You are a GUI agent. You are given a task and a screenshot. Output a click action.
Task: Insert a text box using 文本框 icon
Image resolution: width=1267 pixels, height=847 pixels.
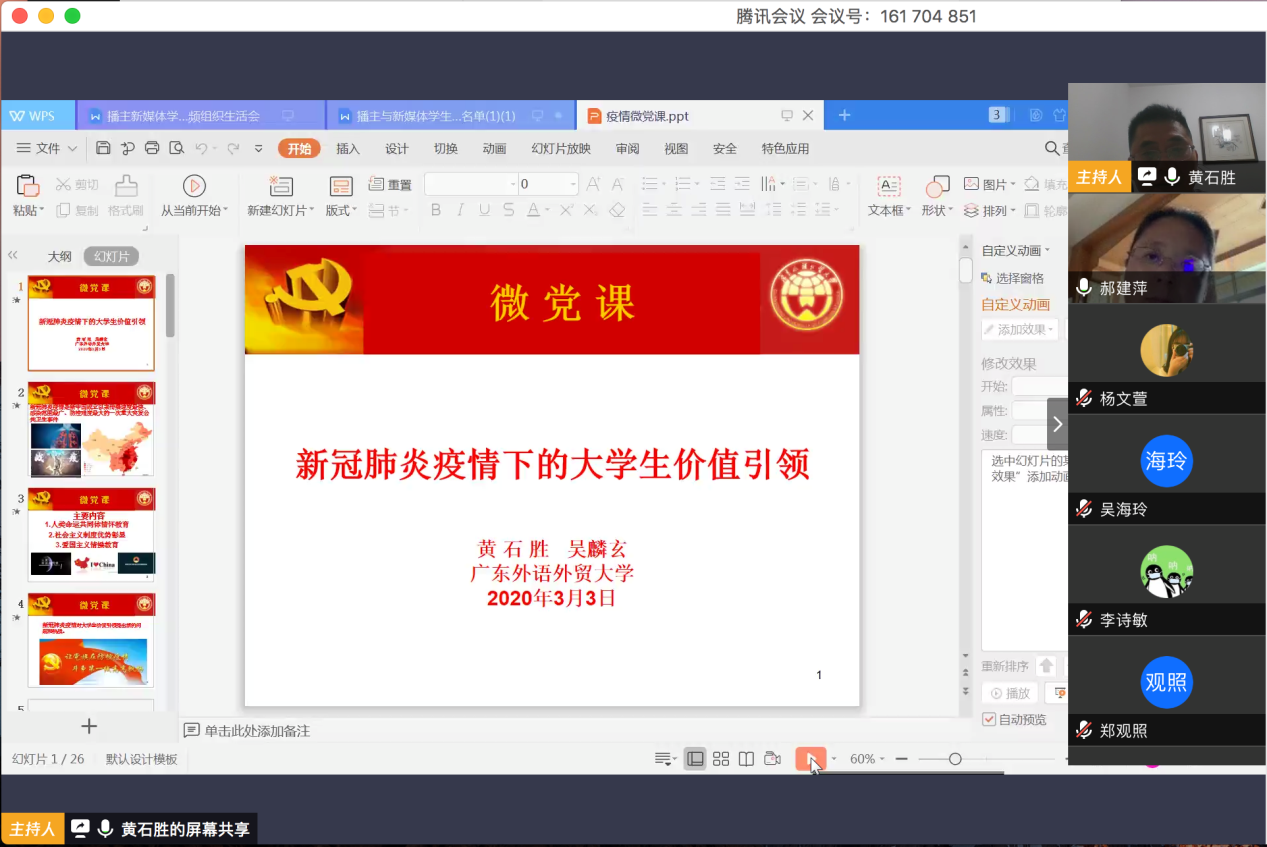pos(888,186)
